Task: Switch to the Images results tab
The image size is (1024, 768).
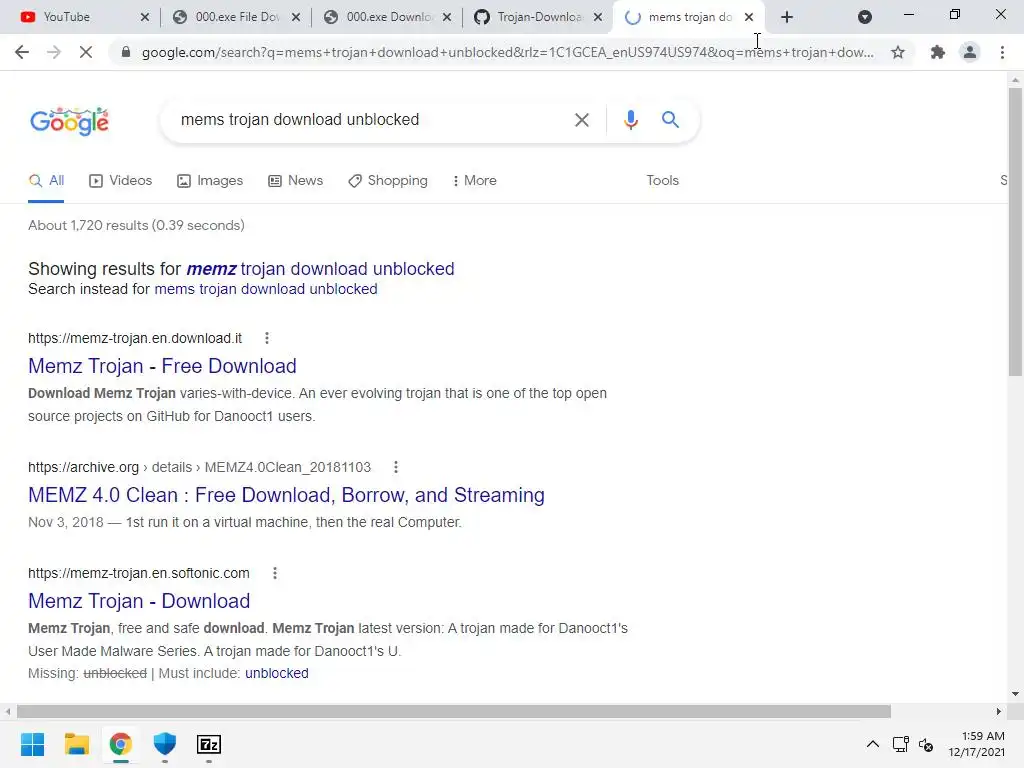Action: pos(210,181)
